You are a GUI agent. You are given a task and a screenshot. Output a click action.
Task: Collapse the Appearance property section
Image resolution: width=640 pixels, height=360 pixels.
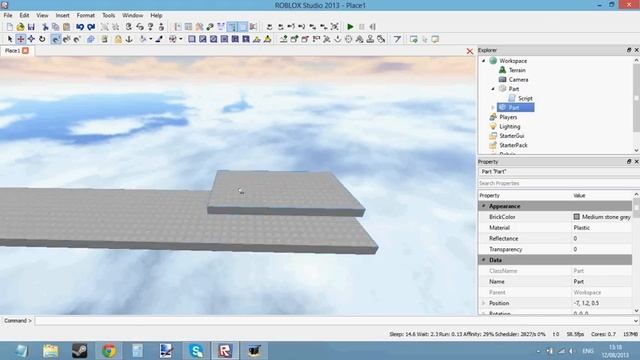pyautogui.click(x=484, y=206)
